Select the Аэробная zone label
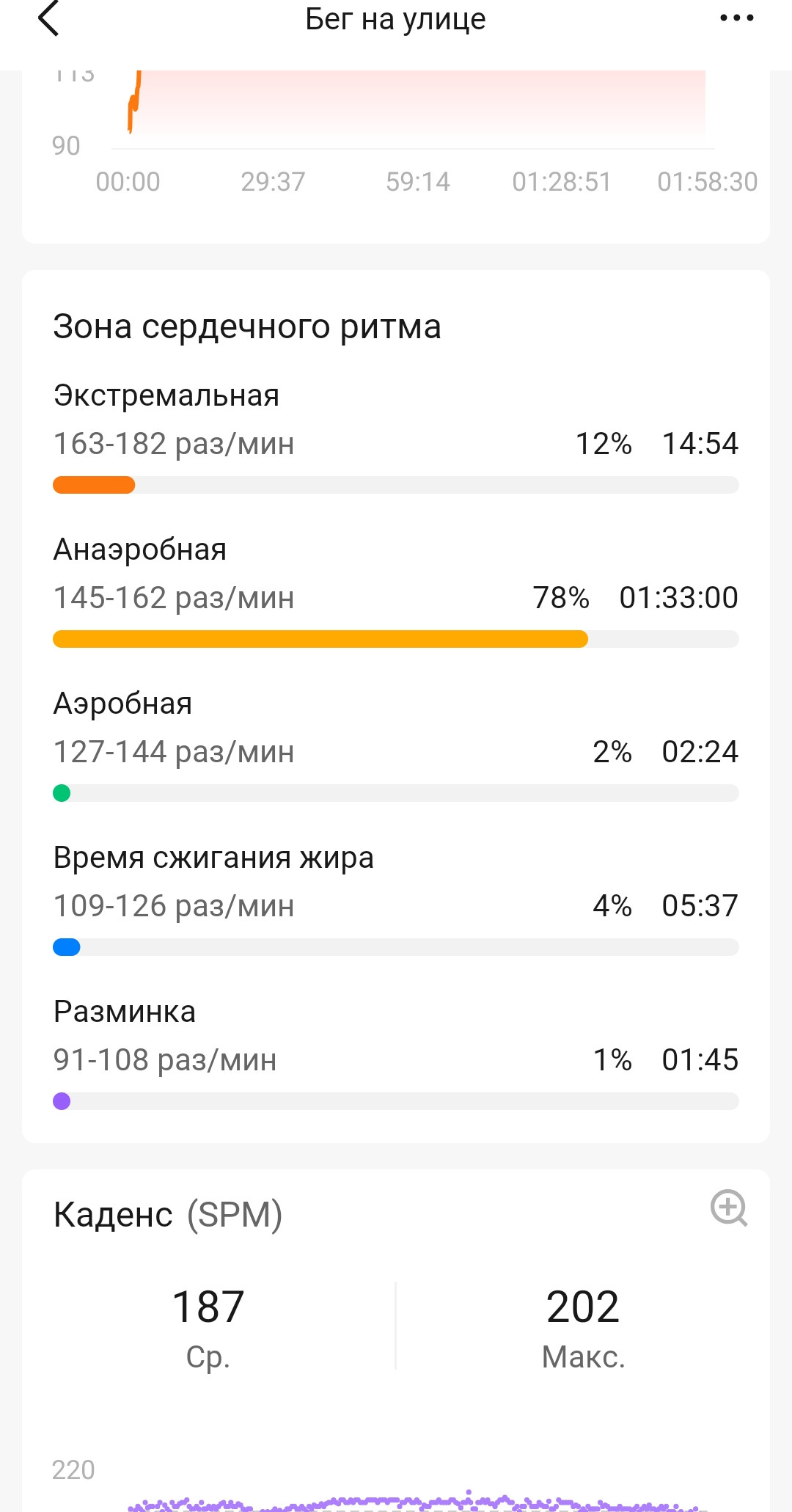Viewport: 792px width, 1512px height. click(x=123, y=704)
